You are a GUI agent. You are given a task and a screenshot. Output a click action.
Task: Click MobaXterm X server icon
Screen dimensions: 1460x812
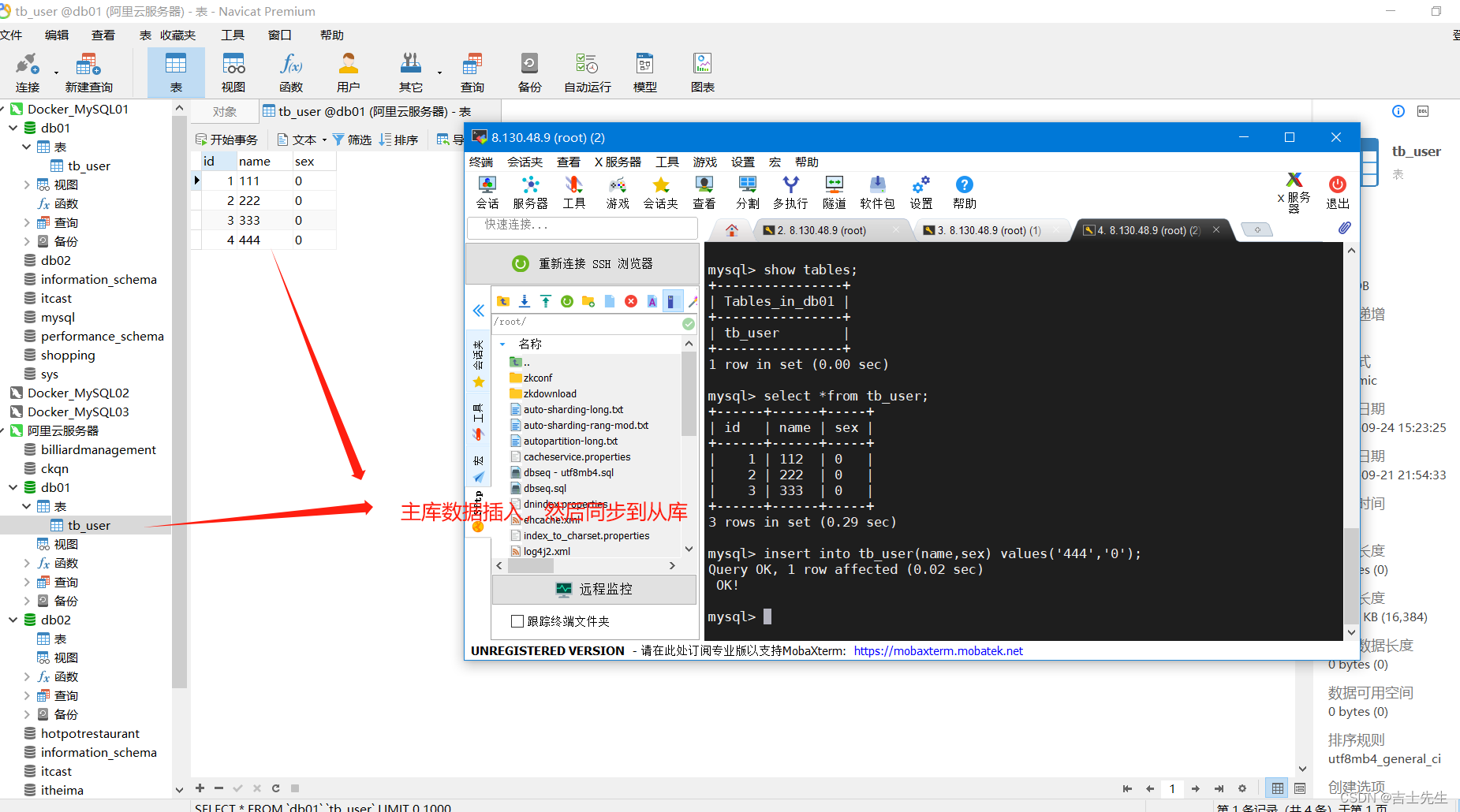coord(1294,192)
